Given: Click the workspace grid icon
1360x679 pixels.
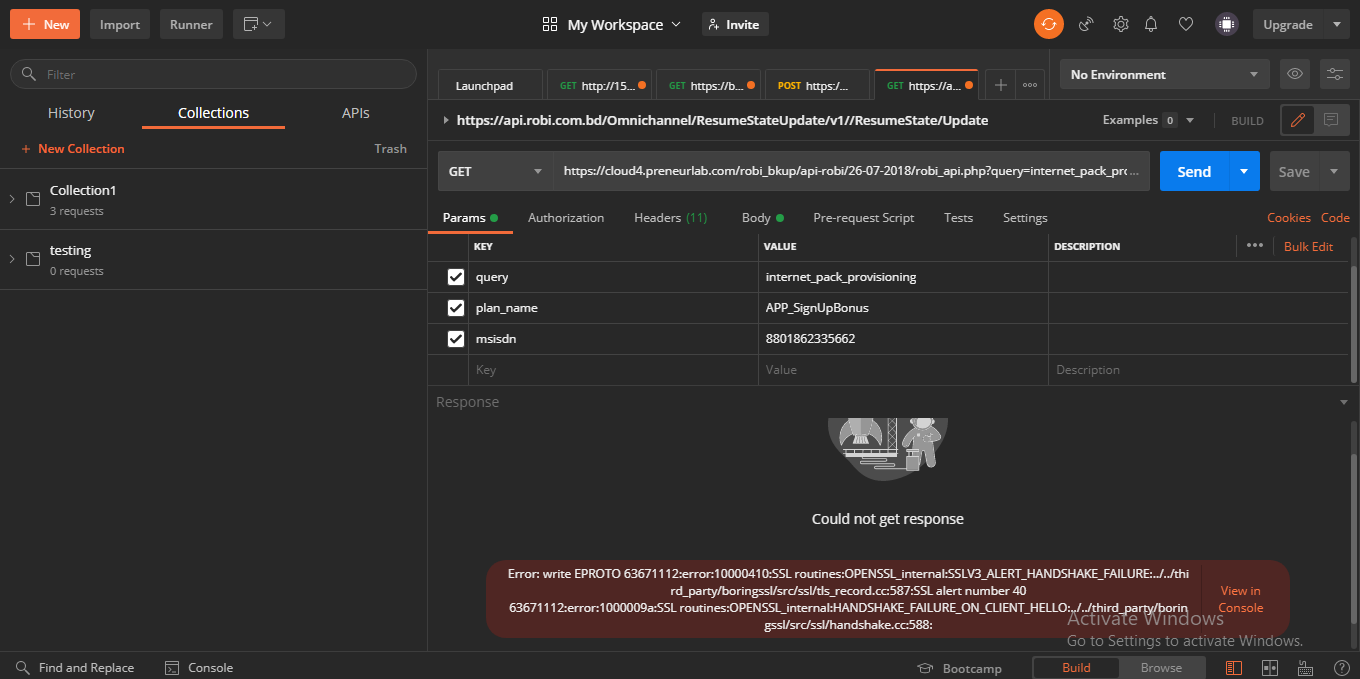Looking at the screenshot, I should 549,24.
